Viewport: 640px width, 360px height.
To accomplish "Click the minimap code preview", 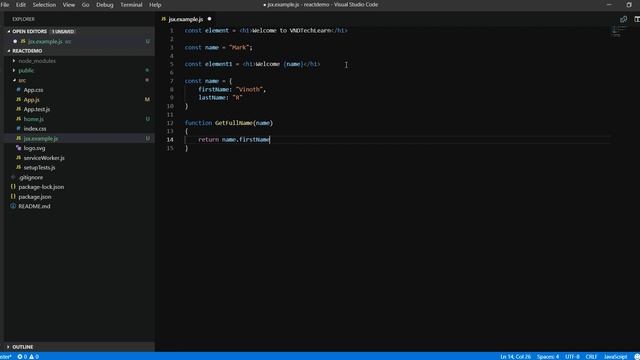I will point(618,31).
